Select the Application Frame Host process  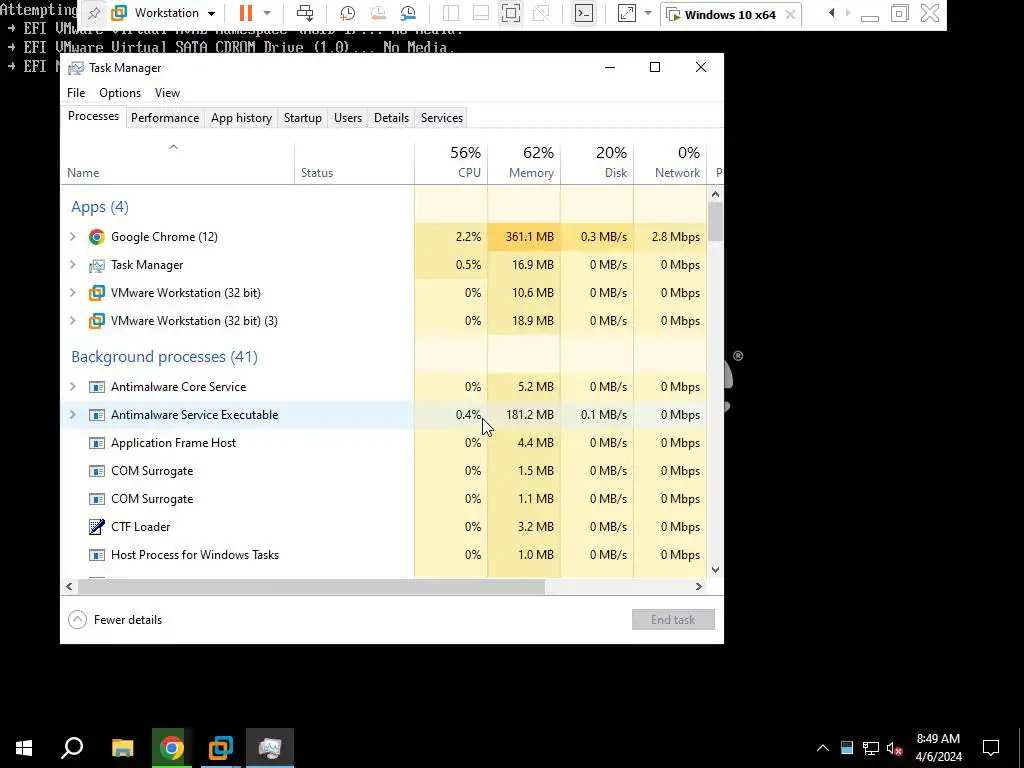pyautogui.click(x=383, y=443)
